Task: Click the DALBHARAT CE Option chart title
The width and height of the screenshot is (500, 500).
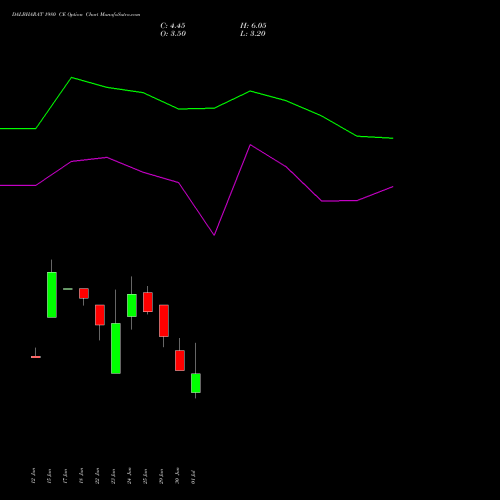Action: pyautogui.click(x=76, y=15)
